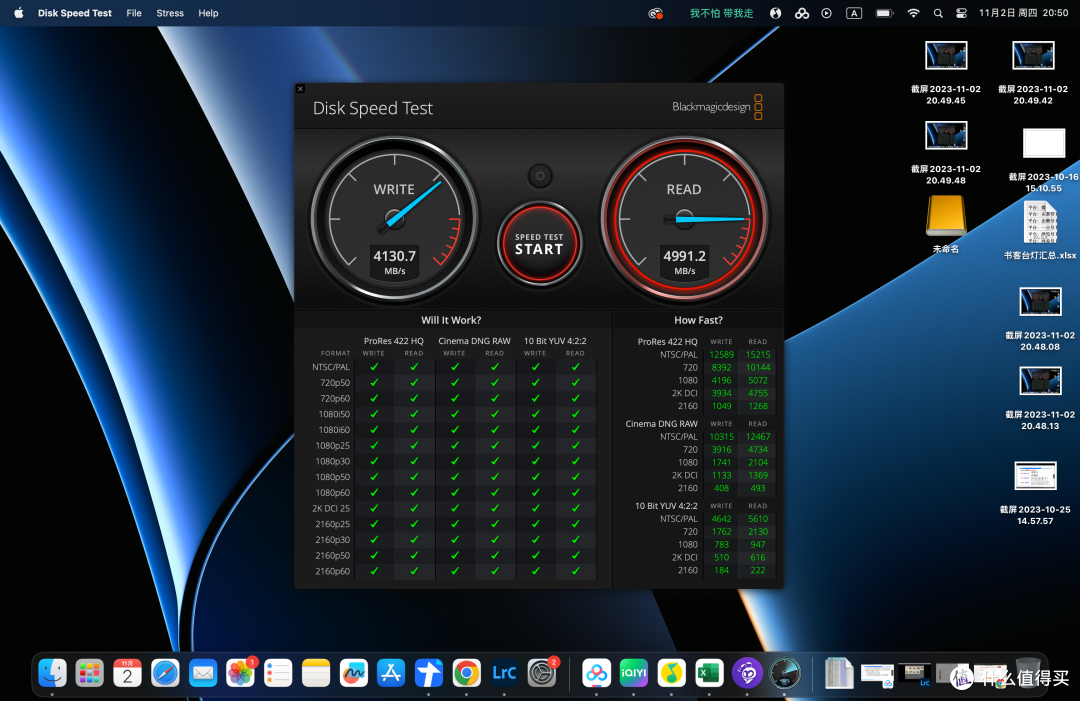
Task: Start the speed test
Action: pos(539,244)
